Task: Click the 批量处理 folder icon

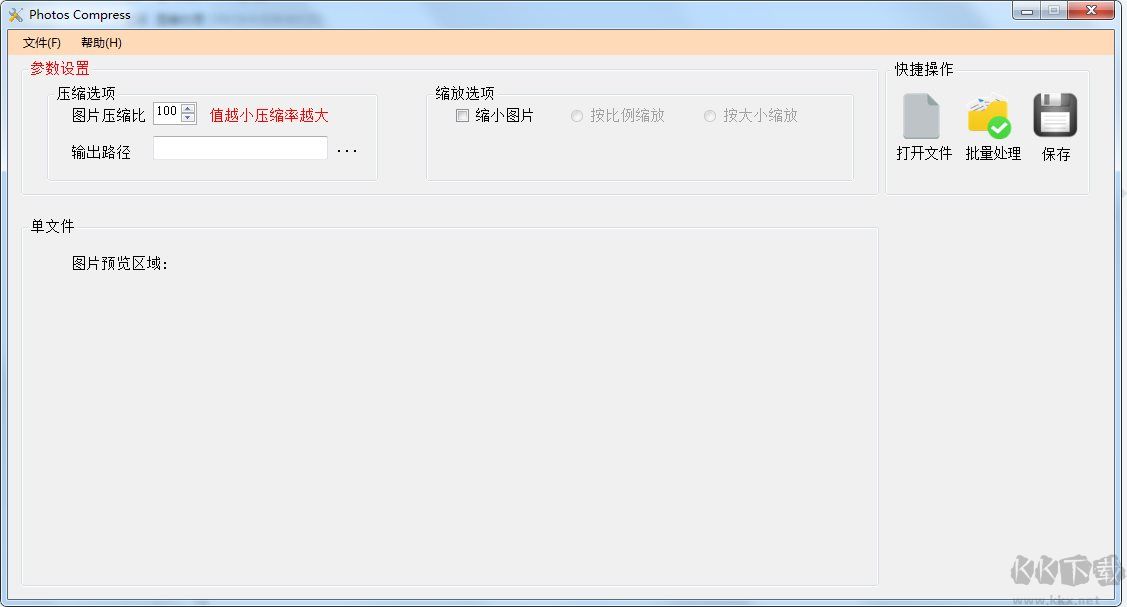Action: [990, 116]
